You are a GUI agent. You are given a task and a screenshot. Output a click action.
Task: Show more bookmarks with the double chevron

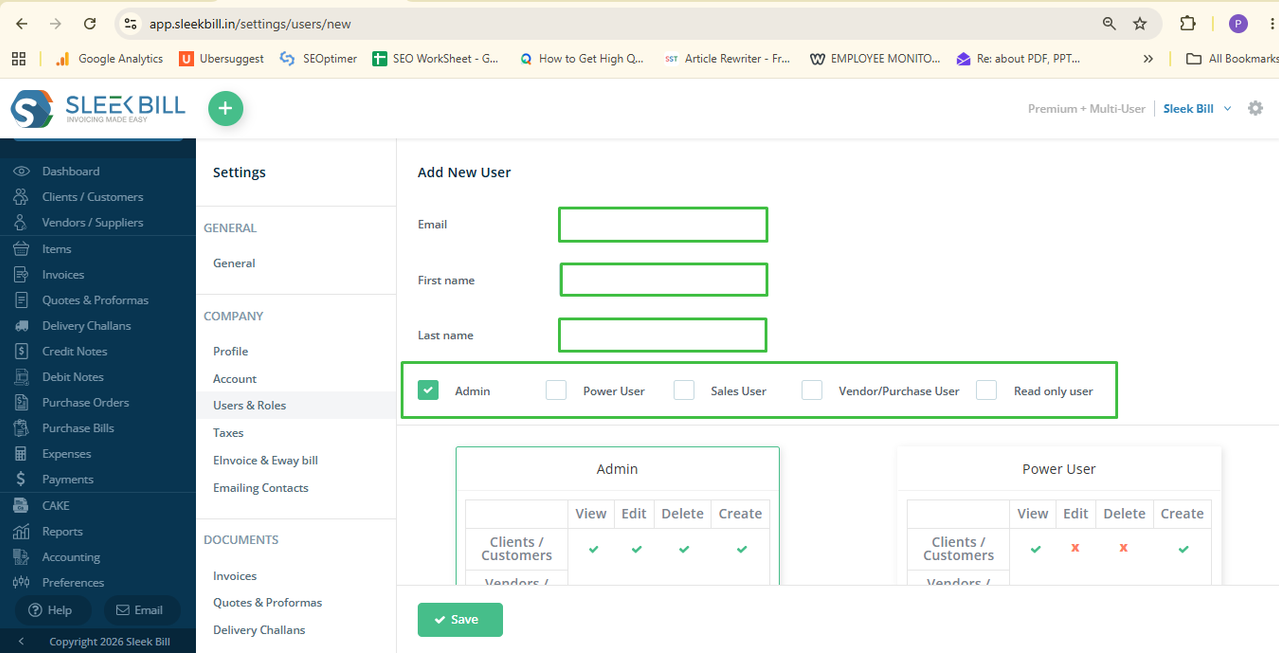[1148, 59]
